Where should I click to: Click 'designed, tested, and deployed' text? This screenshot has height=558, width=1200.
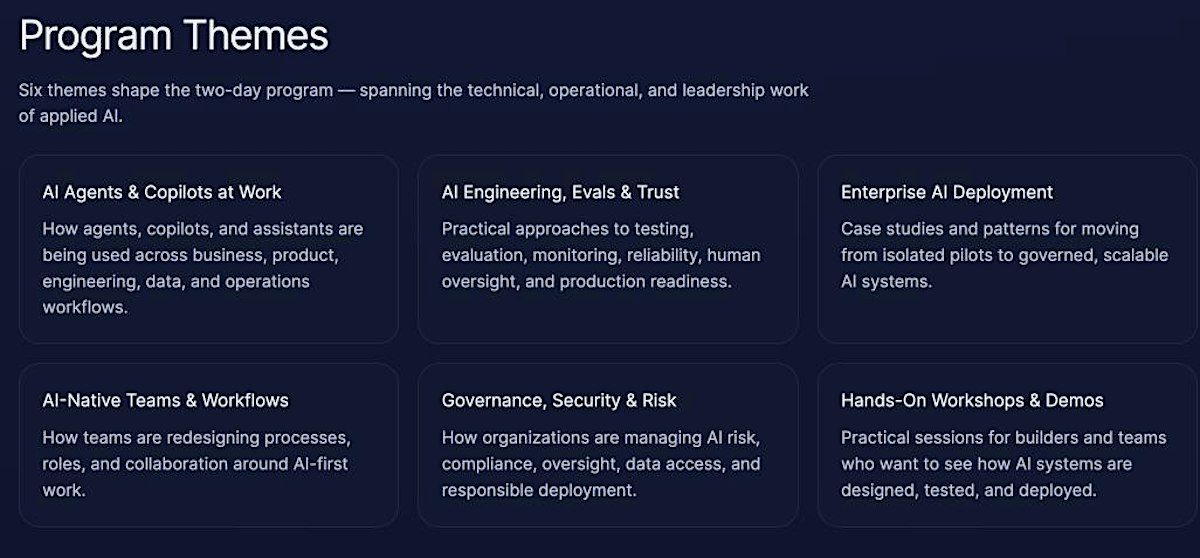(x=968, y=491)
